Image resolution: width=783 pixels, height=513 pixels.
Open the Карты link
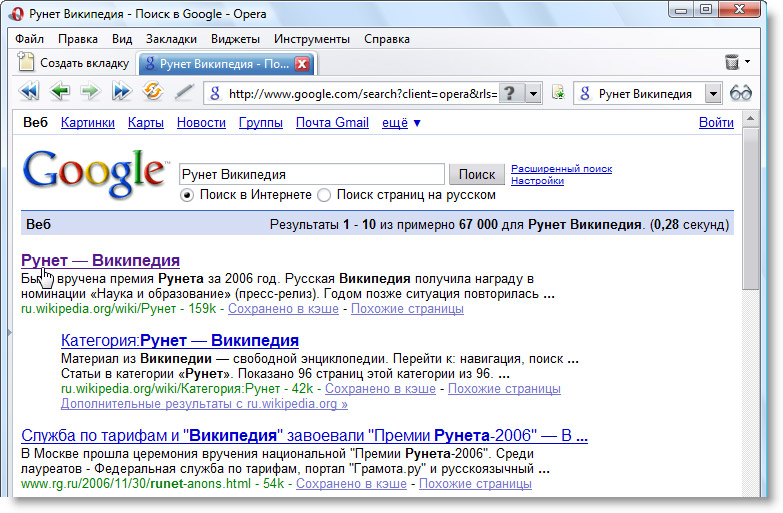click(x=146, y=123)
